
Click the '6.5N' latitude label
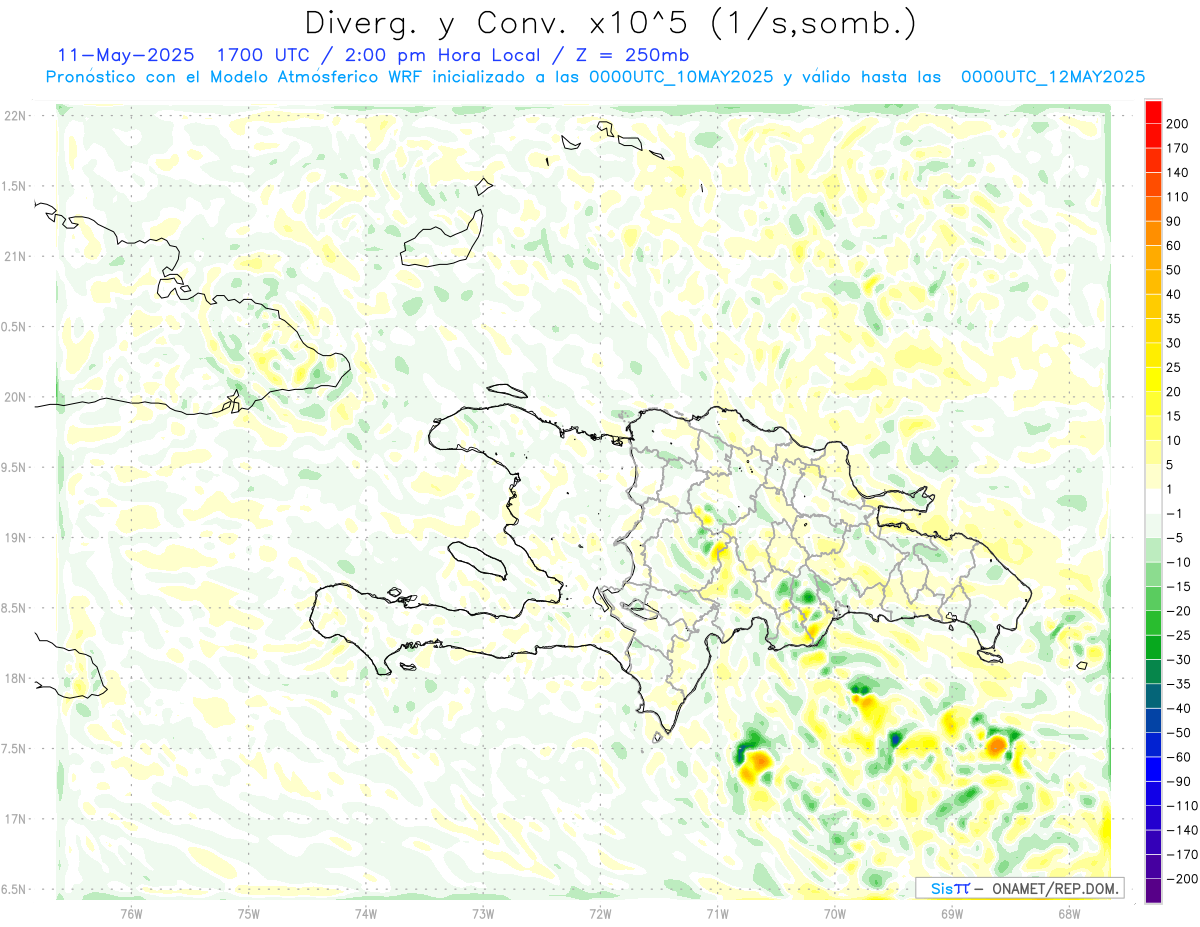[15, 889]
